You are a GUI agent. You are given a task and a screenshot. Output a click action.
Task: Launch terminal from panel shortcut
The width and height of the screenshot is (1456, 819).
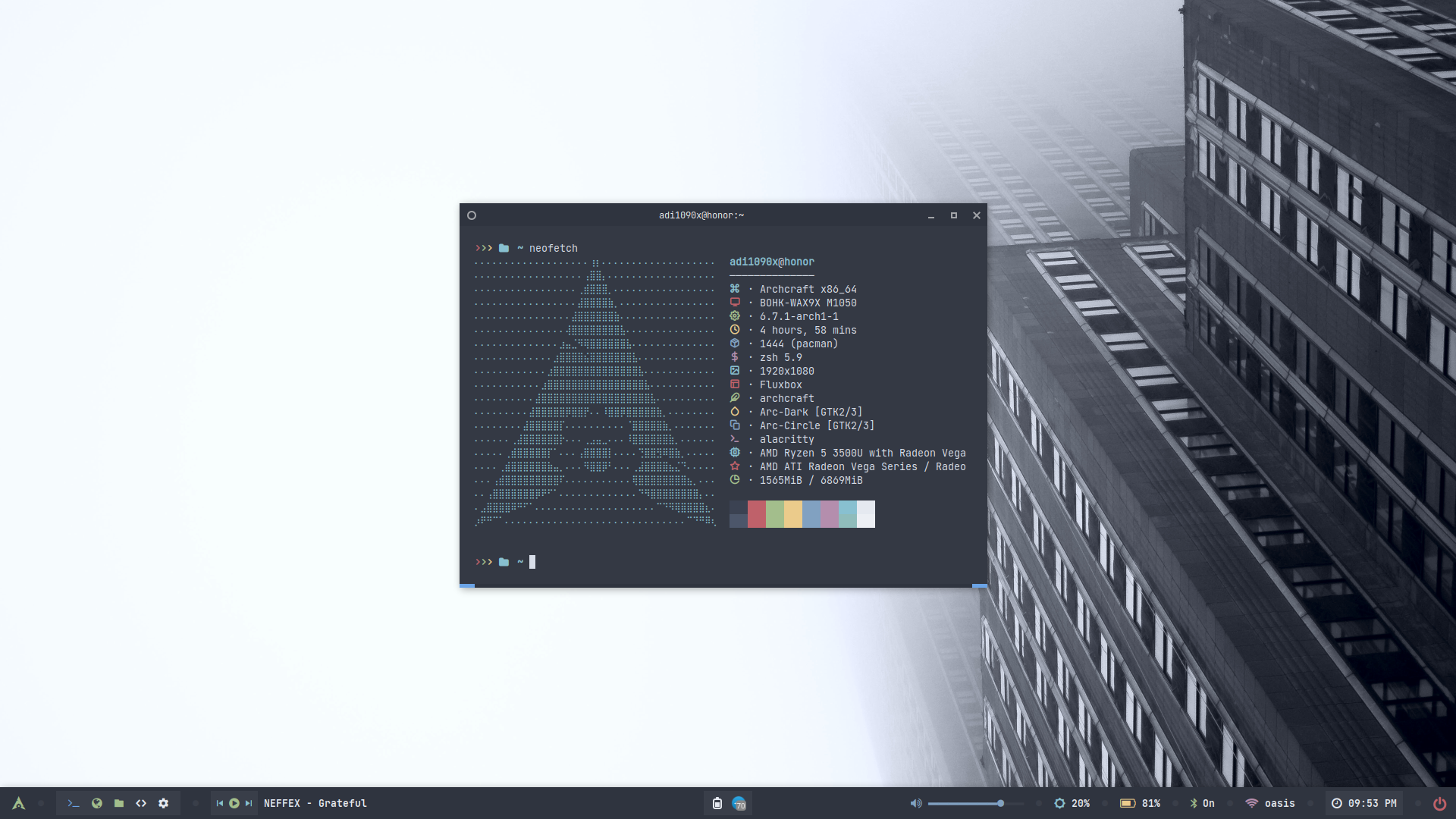pos(74,803)
